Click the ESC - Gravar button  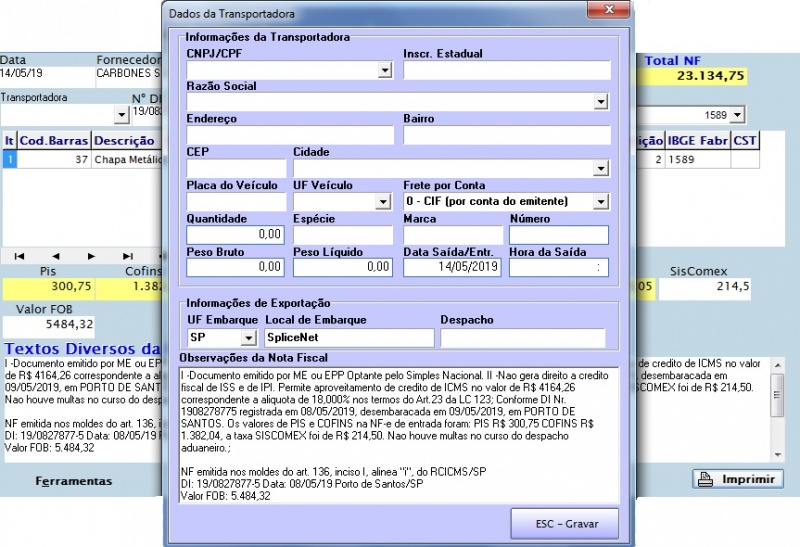click(x=565, y=524)
